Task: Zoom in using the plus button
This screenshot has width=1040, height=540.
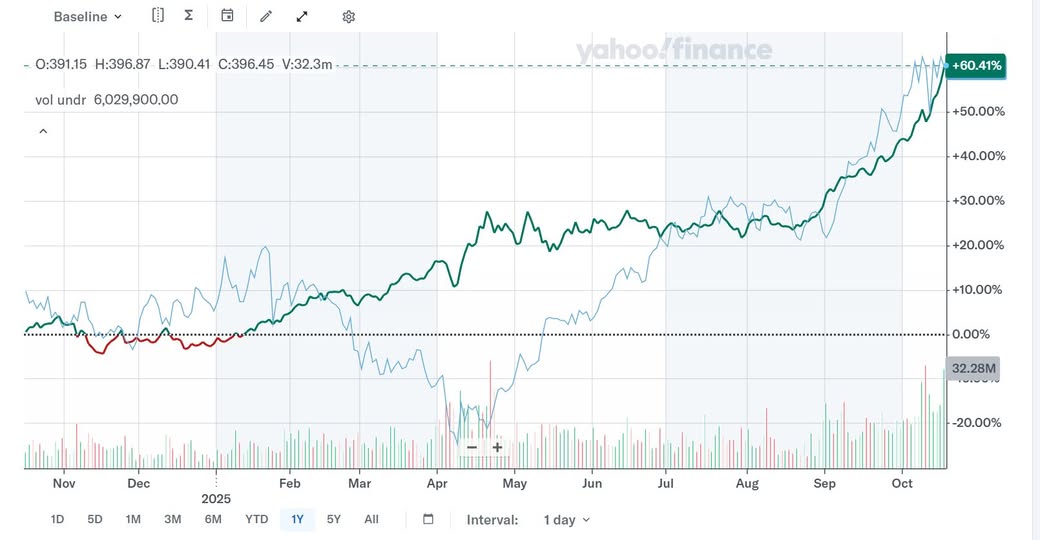Action: pyautogui.click(x=498, y=447)
